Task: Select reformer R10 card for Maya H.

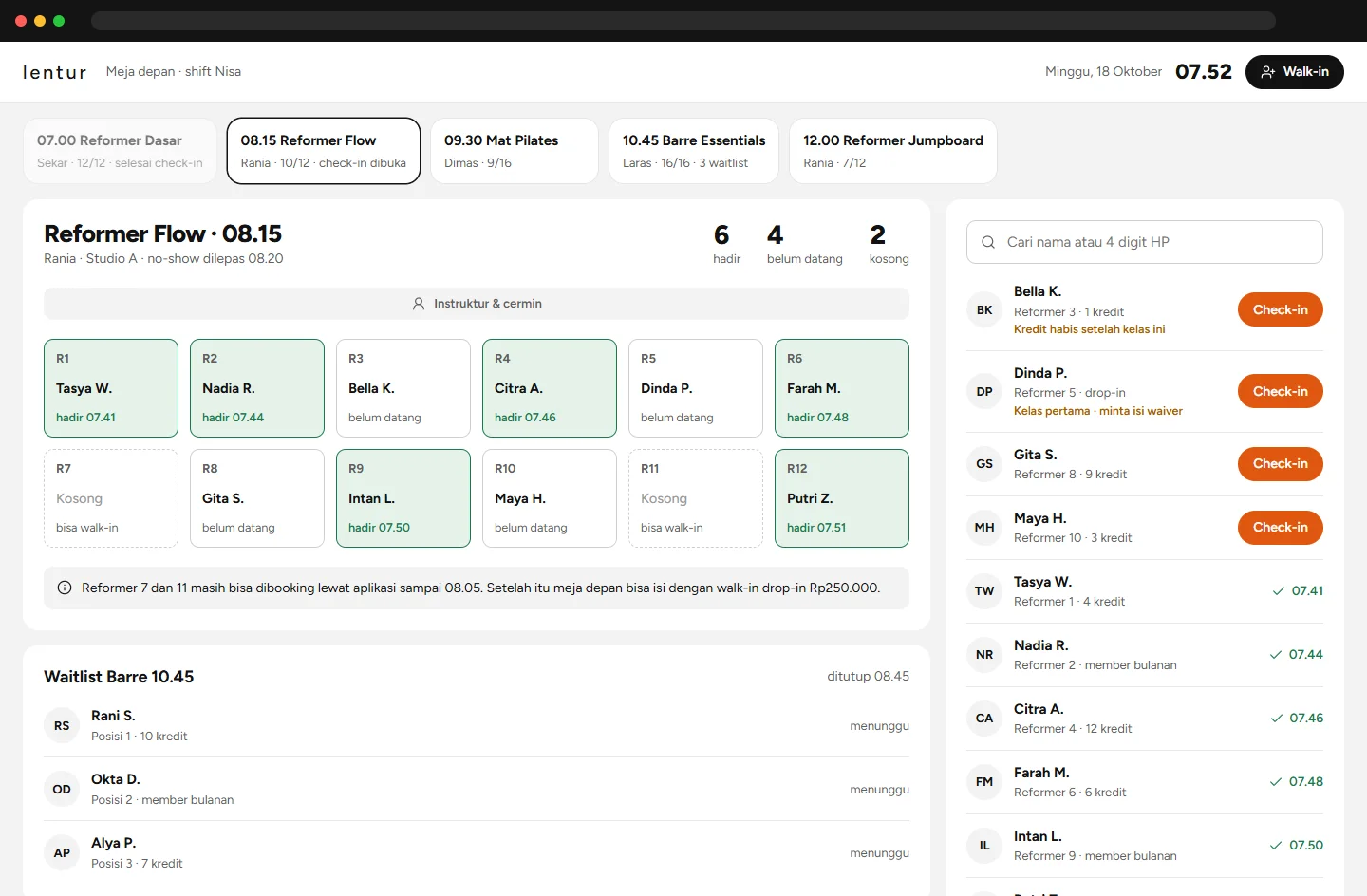Action: pos(550,498)
